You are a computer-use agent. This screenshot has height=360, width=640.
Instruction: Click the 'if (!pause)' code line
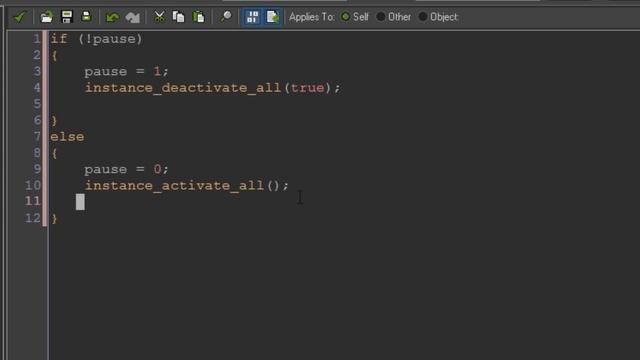[96, 39]
